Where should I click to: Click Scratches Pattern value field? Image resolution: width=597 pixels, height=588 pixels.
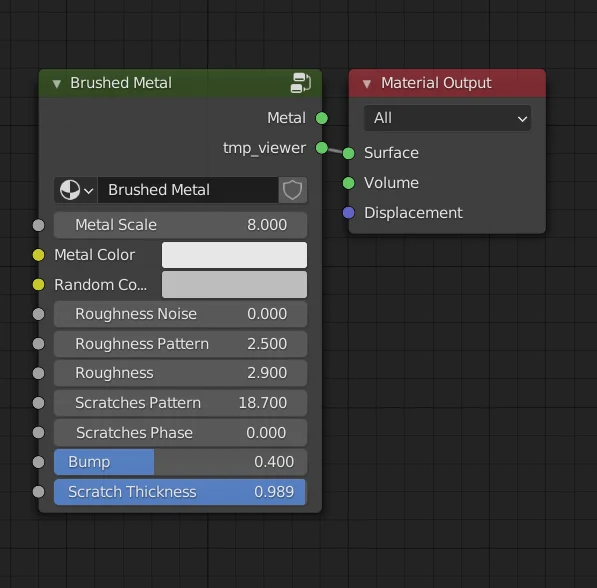(x=180, y=403)
